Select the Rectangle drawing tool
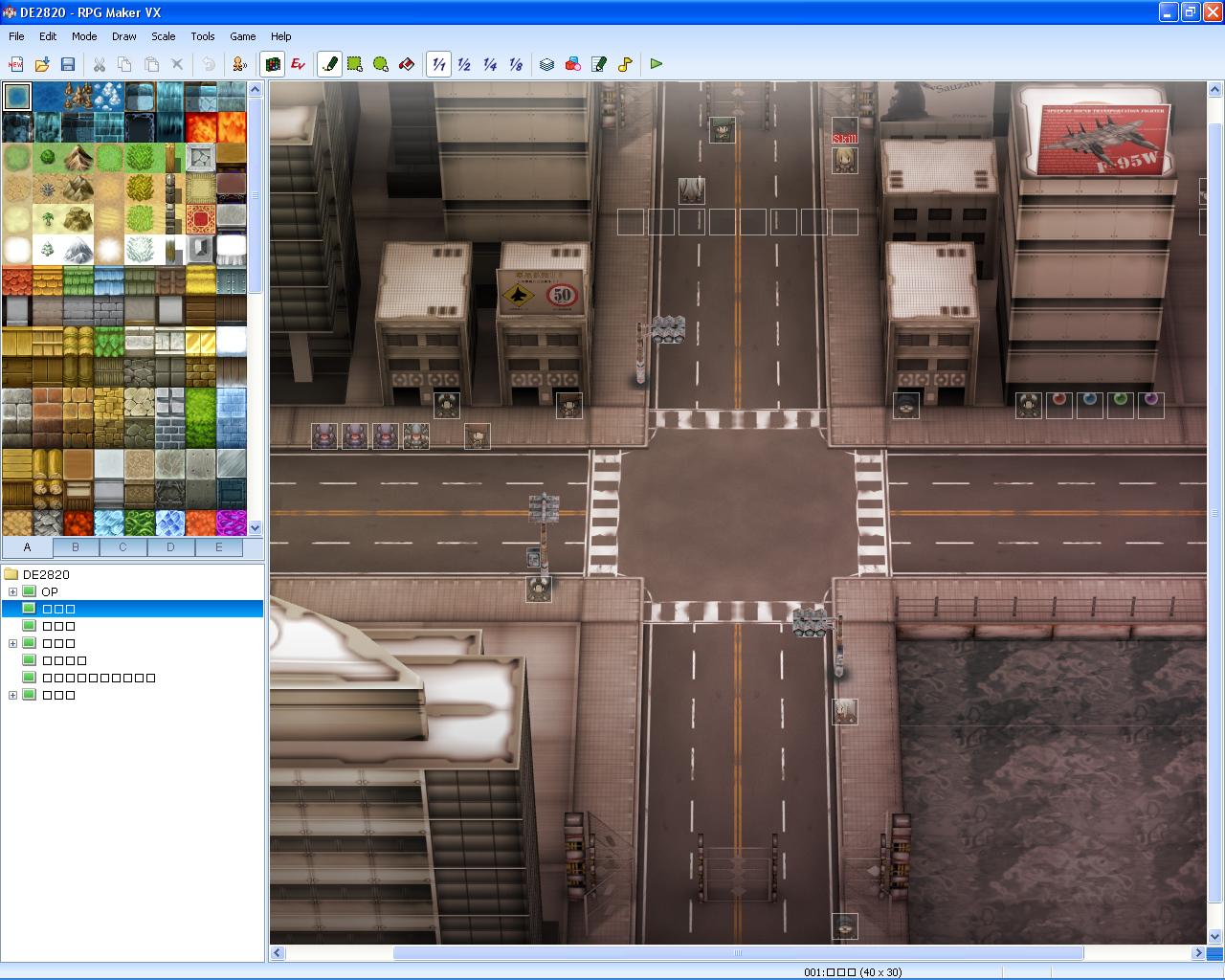Viewport: 1225px width, 980px height. coord(355,64)
